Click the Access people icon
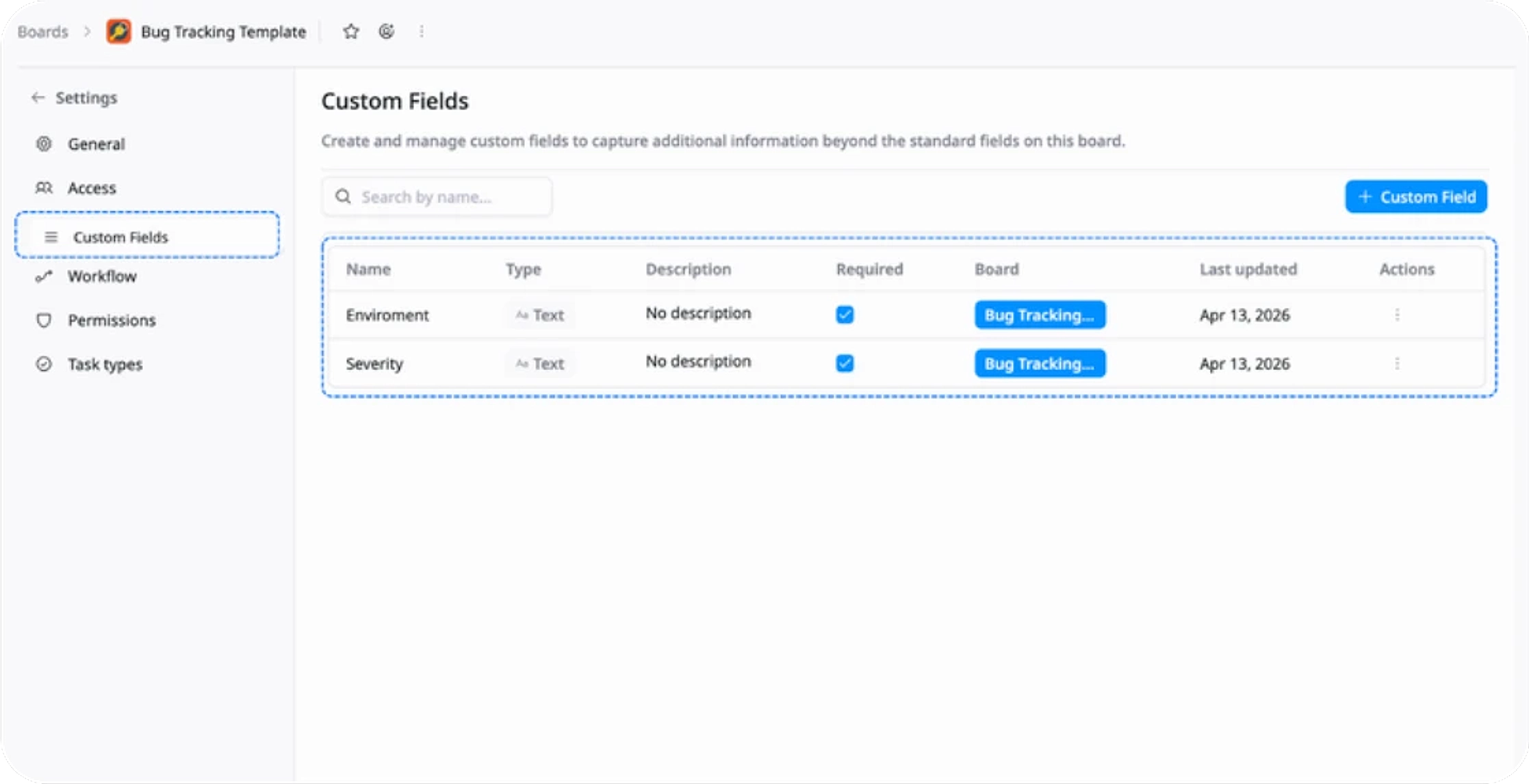 44,187
